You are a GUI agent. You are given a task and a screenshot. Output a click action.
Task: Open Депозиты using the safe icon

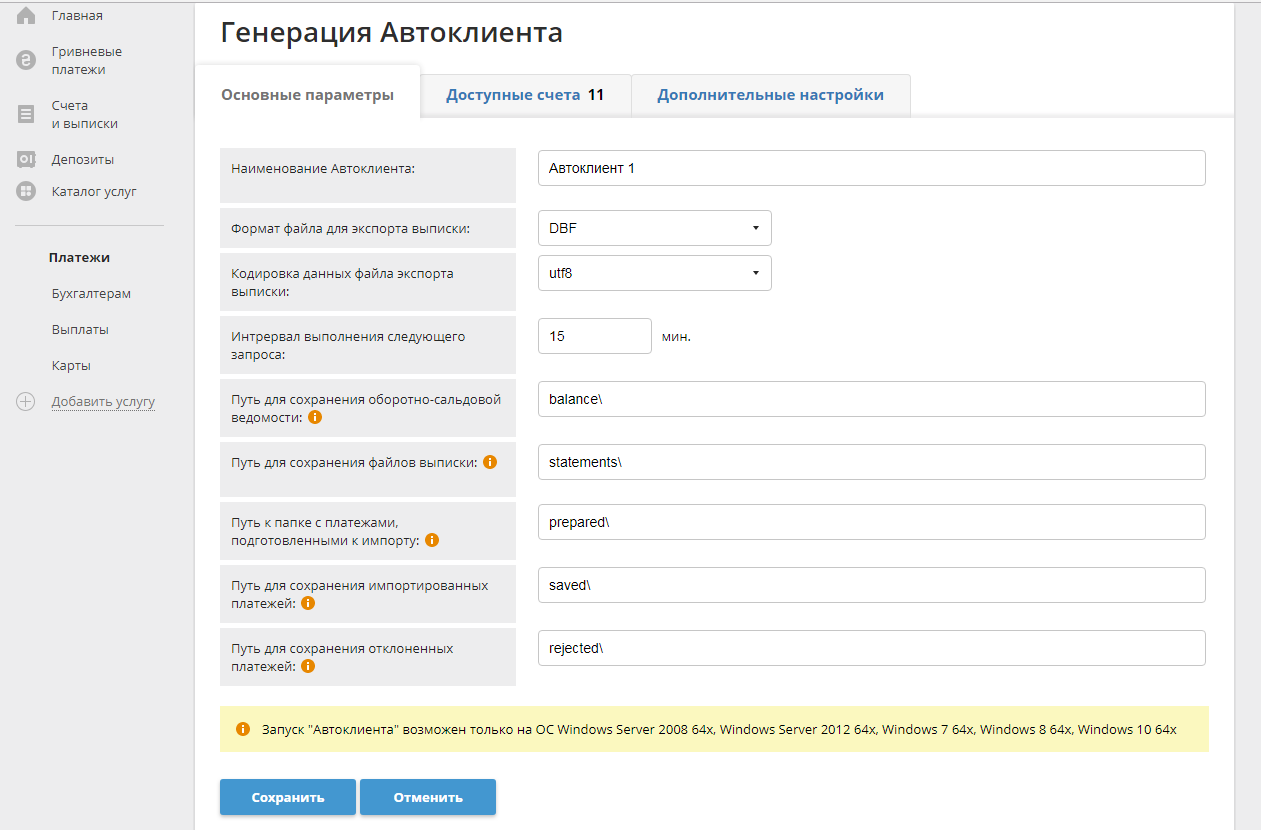click(26, 160)
